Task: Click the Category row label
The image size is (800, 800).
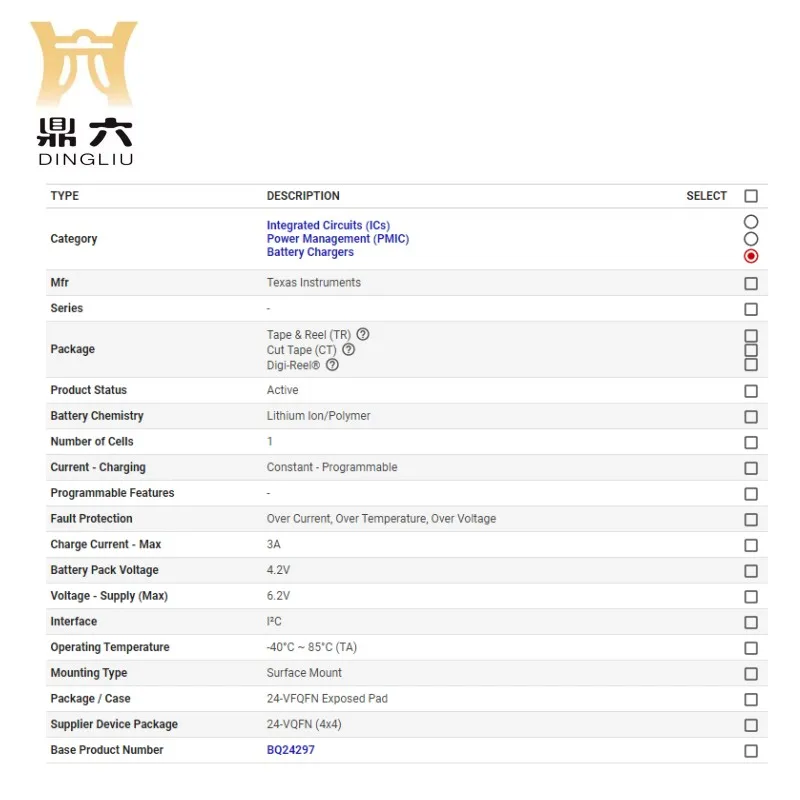Action: tap(73, 239)
